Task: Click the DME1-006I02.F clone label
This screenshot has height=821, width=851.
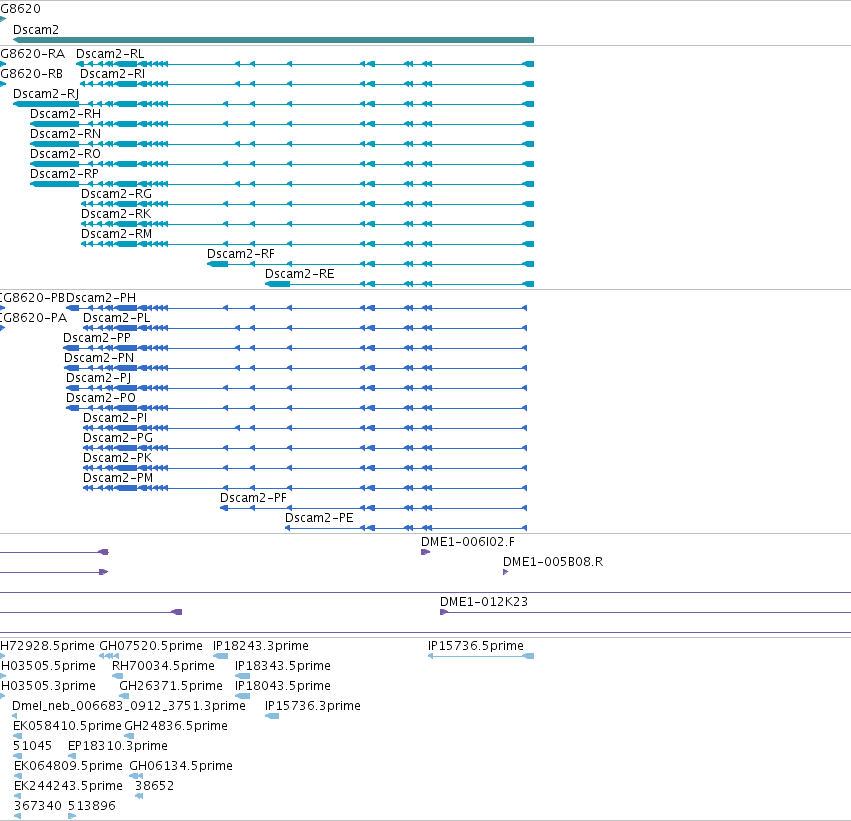Action: pos(467,543)
